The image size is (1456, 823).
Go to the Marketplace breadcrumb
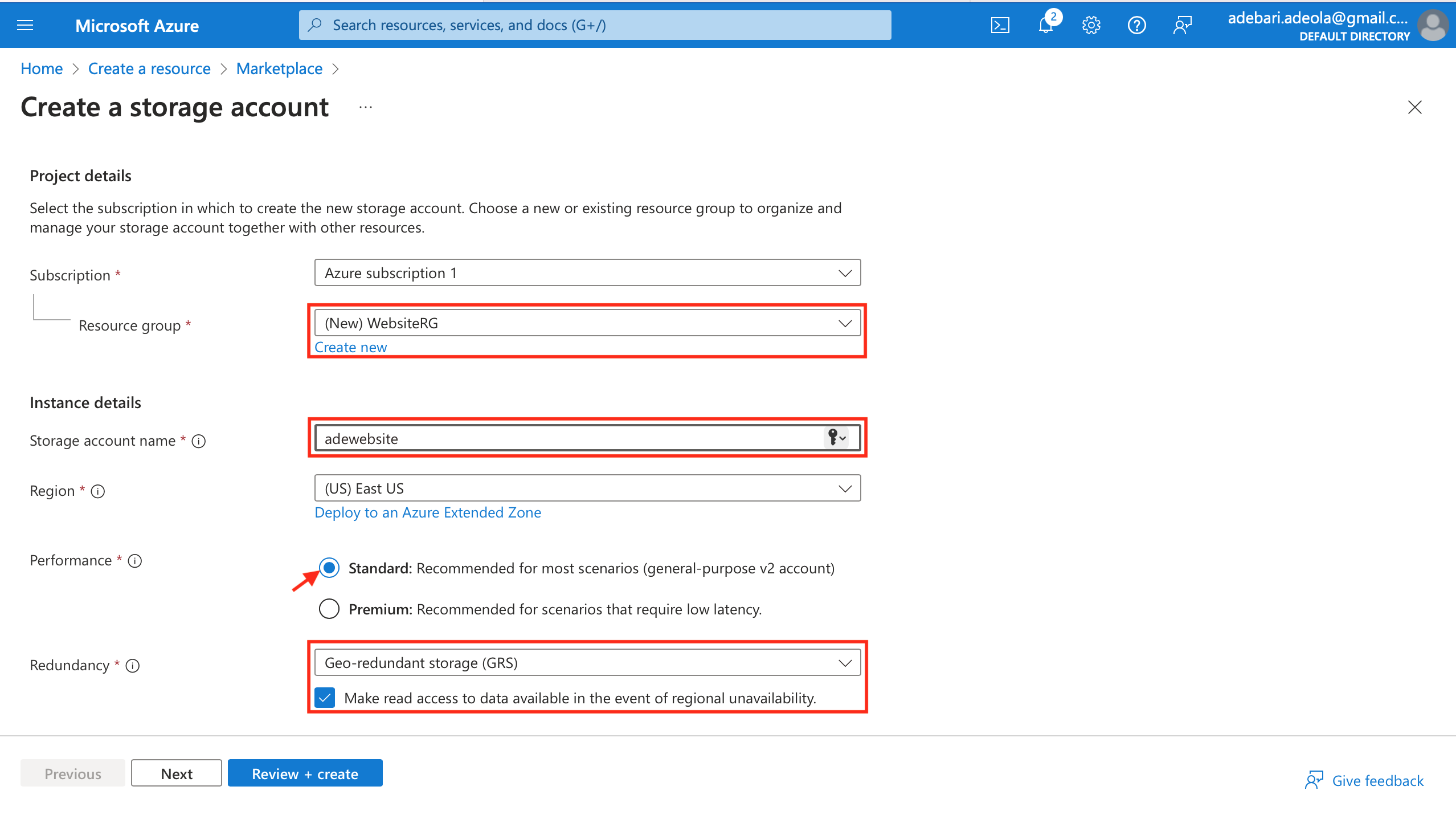279,68
